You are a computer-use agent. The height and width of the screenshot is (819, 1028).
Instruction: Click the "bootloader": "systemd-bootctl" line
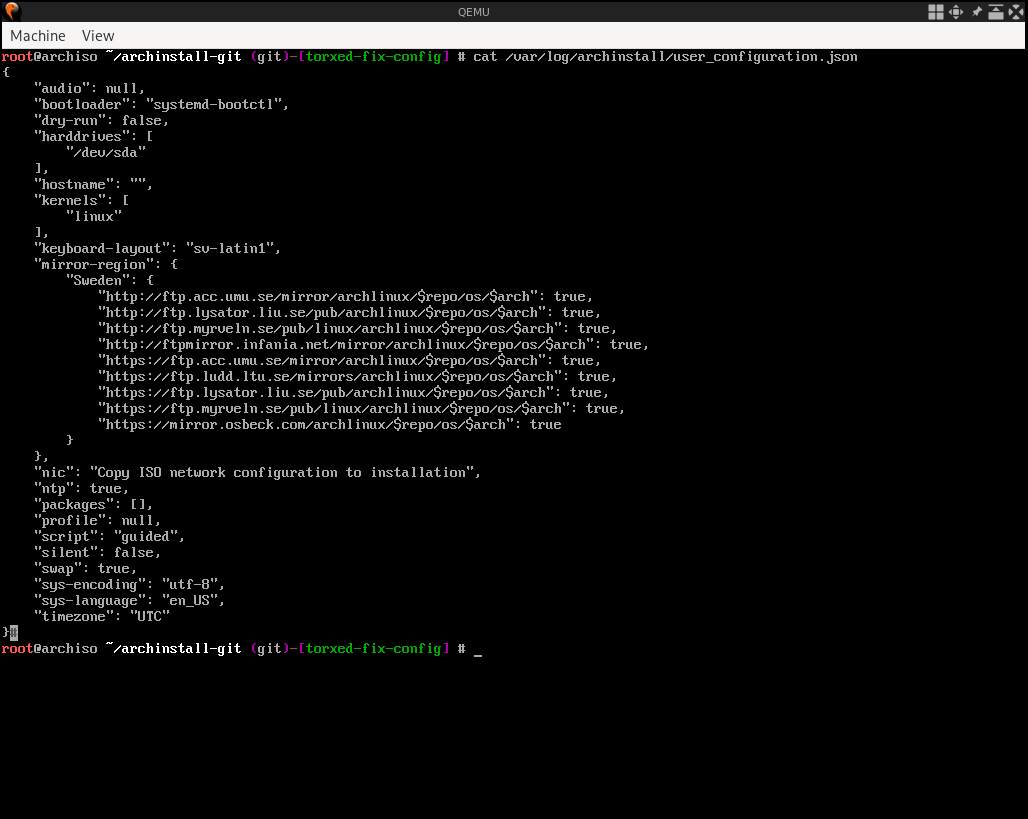161,105
